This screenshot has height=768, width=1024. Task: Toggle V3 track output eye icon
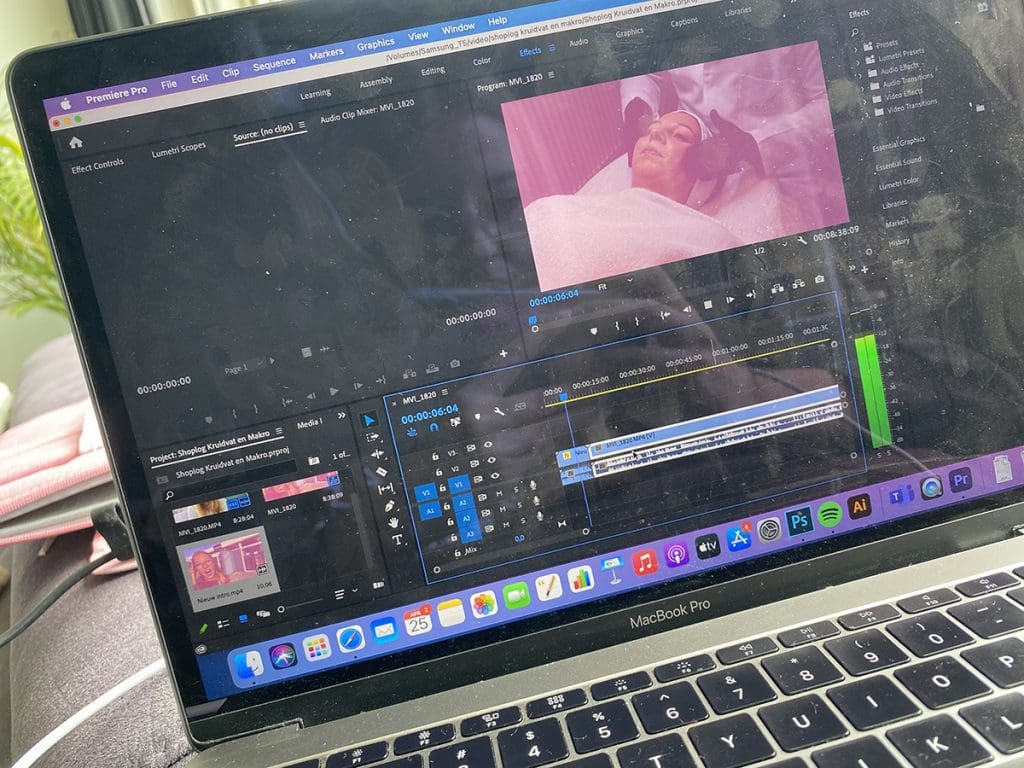(489, 445)
